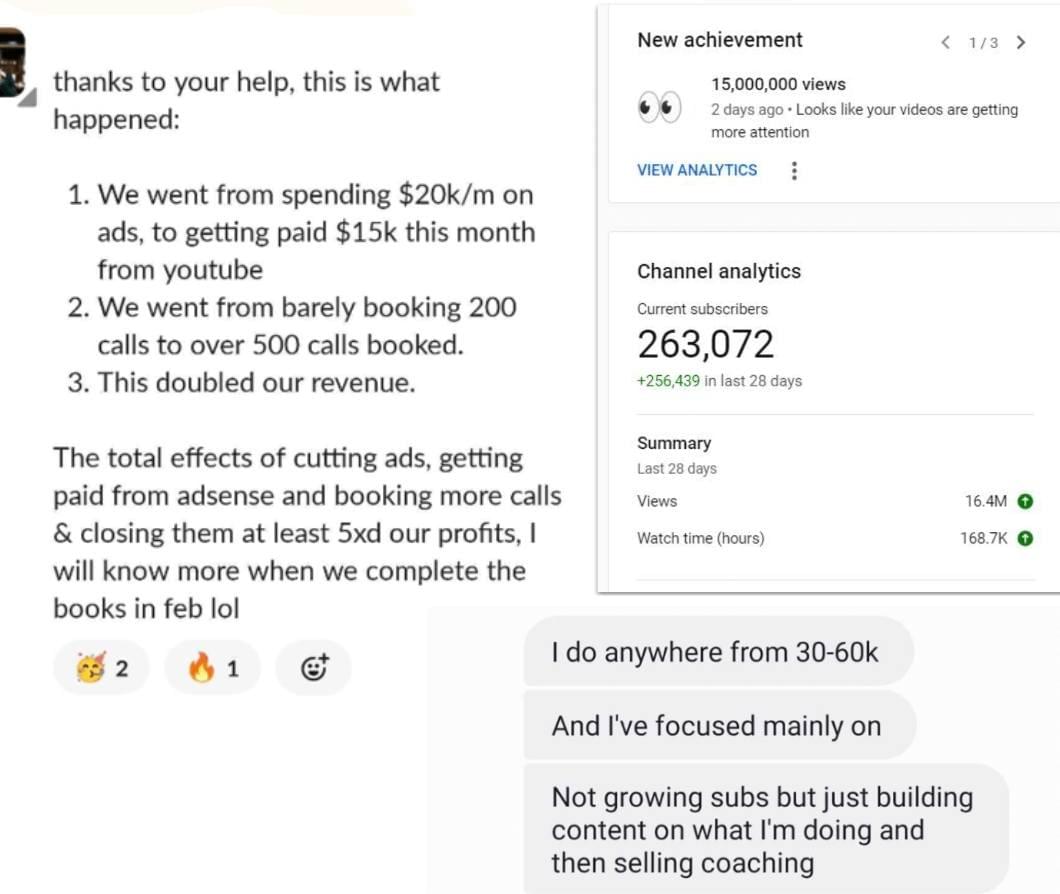The image size is (1060, 894).
Task: Select the "I do anywhere from 30-60k" bubble
Action: (x=715, y=653)
